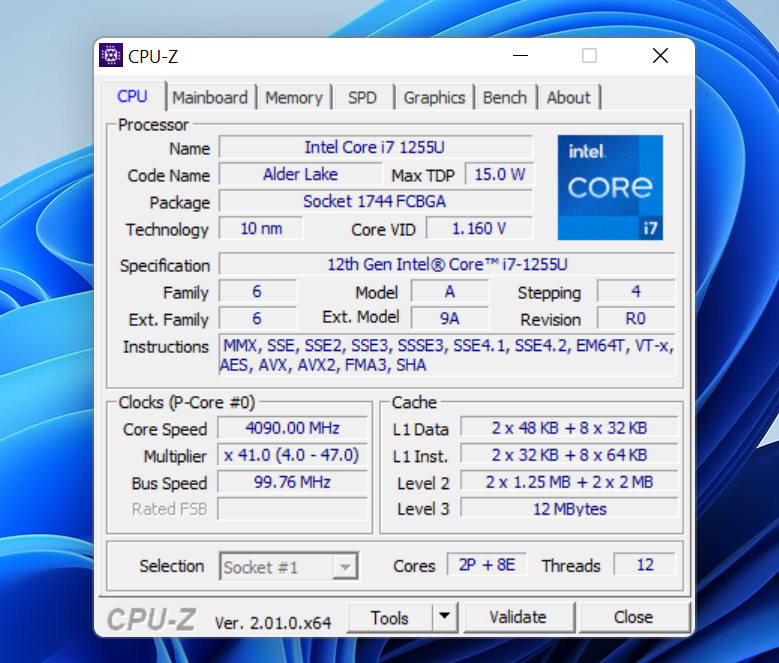Click the Close button at bottom
This screenshot has width=779, height=663.
click(x=633, y=617)
